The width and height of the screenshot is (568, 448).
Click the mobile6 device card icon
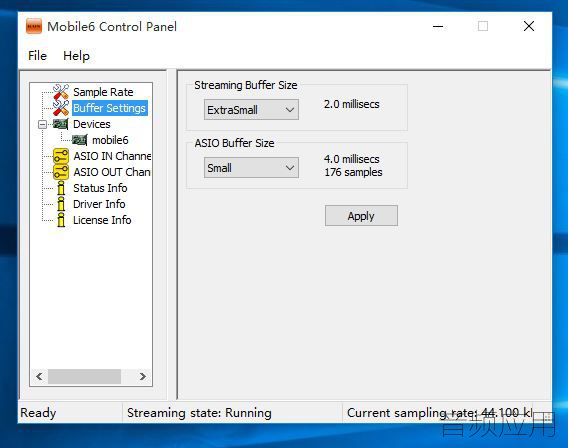coord(79,140)
